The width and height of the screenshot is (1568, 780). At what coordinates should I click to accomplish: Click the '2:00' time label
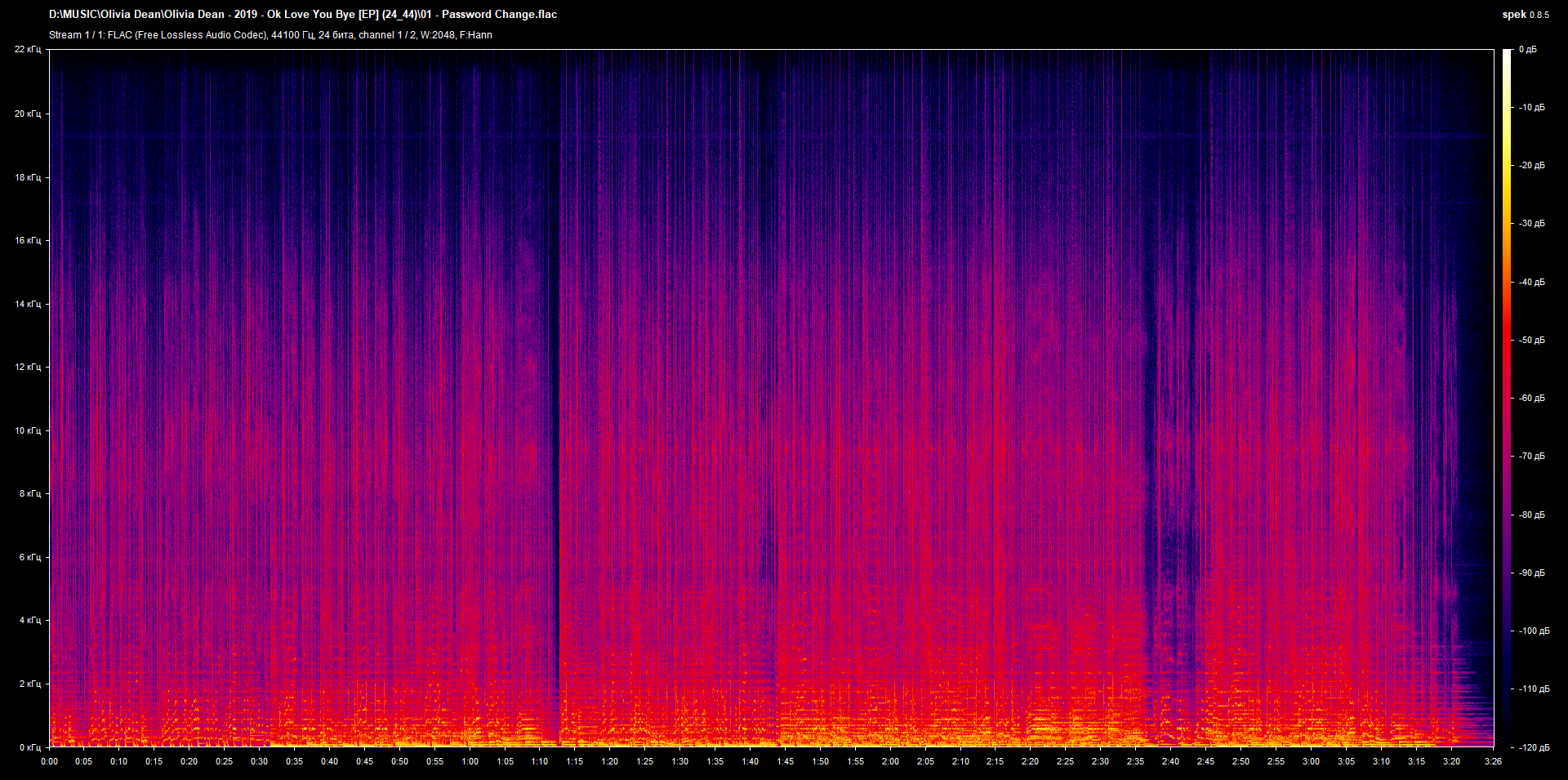(x=890, y=761)
